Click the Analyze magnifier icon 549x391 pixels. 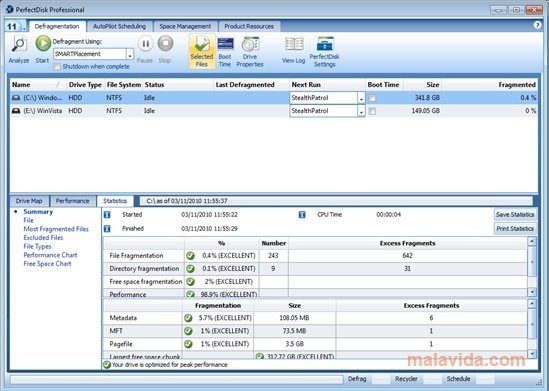pos(19,45)
